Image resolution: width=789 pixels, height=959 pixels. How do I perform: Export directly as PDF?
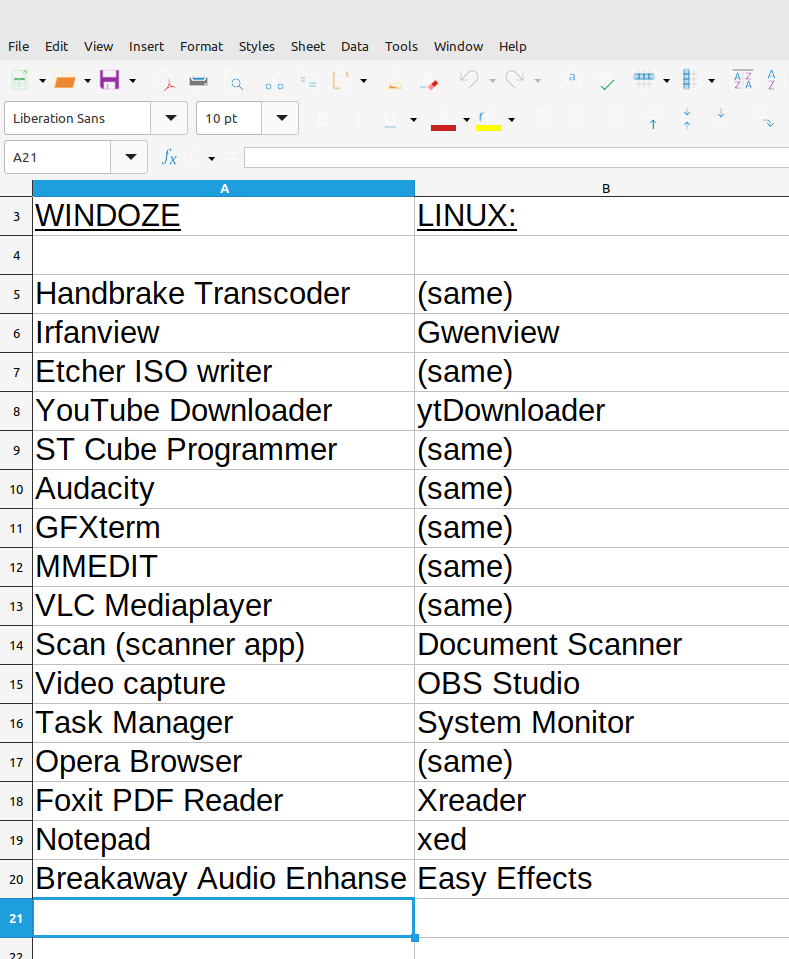[x=165, y=80]
